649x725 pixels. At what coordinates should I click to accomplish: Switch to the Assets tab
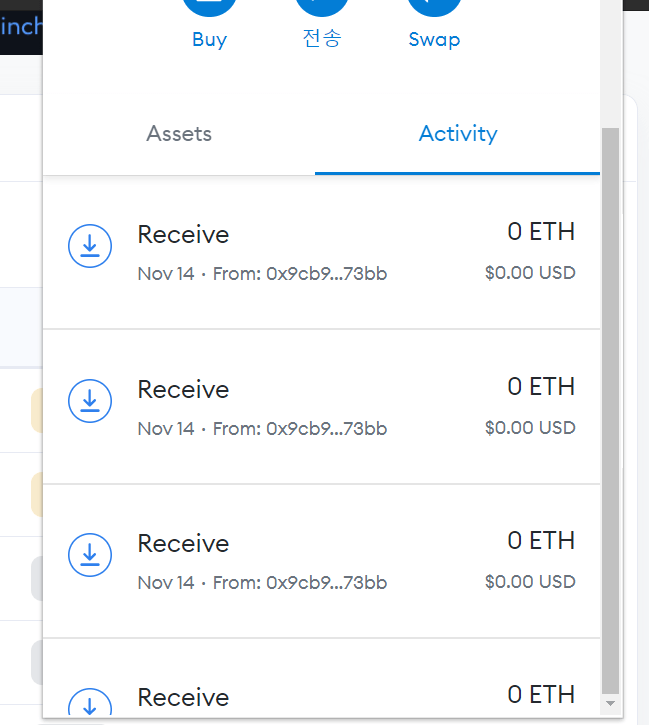(179, 134)
